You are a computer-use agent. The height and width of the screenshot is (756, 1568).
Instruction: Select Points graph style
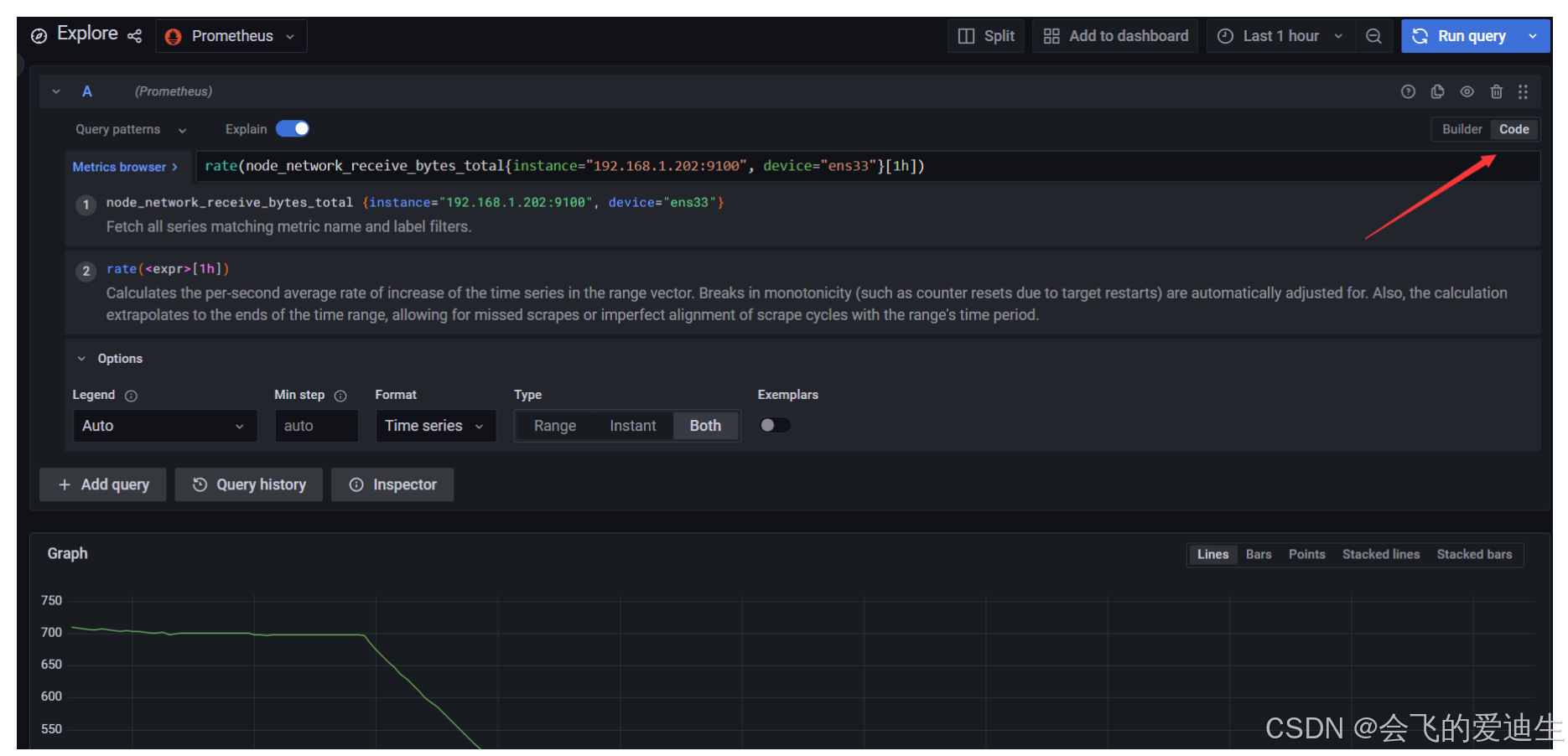click(x=1306, y=554)
